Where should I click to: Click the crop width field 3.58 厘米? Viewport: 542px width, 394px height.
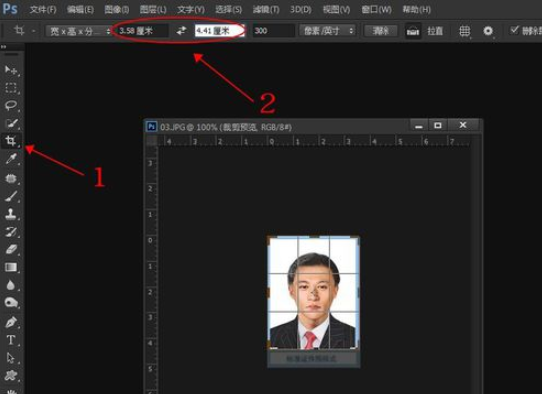pos(142,31)
